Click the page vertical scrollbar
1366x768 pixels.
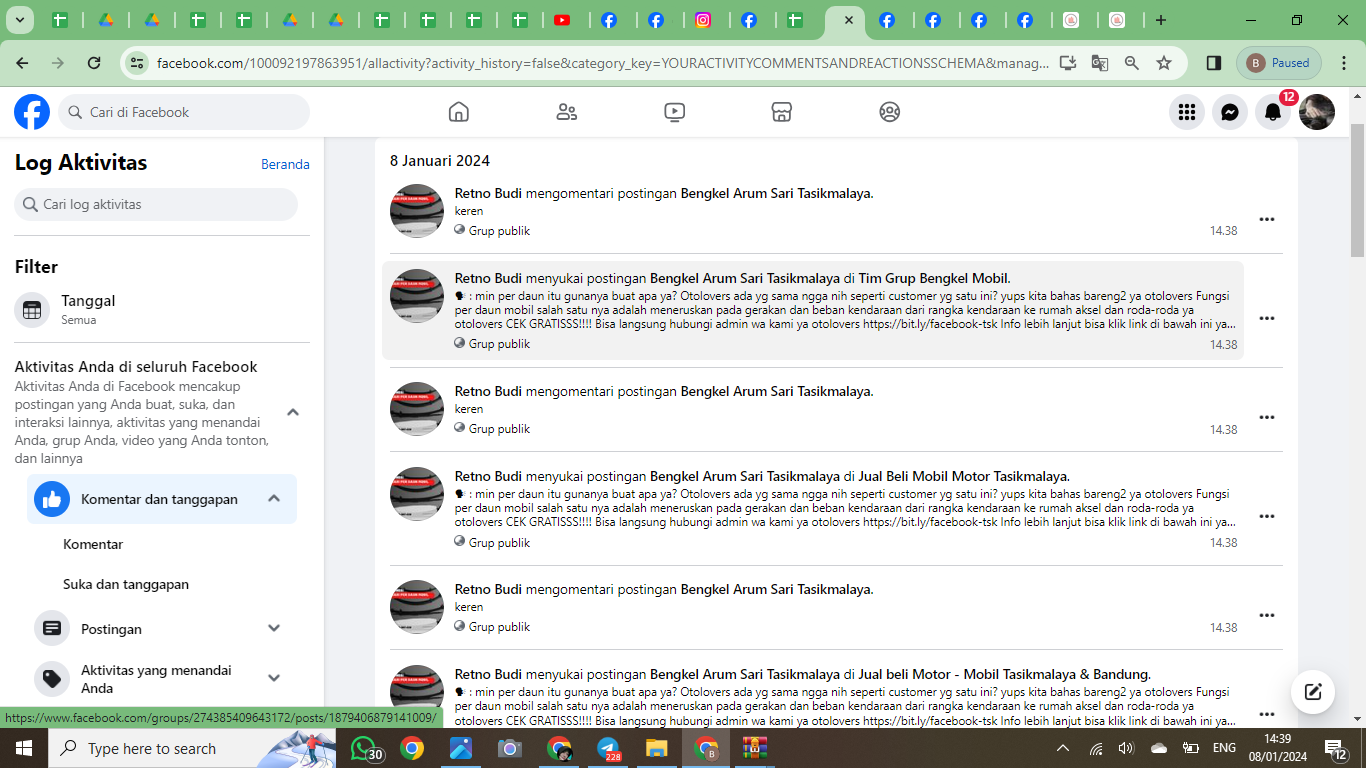pyautogui.click(x=1357, y=190)
